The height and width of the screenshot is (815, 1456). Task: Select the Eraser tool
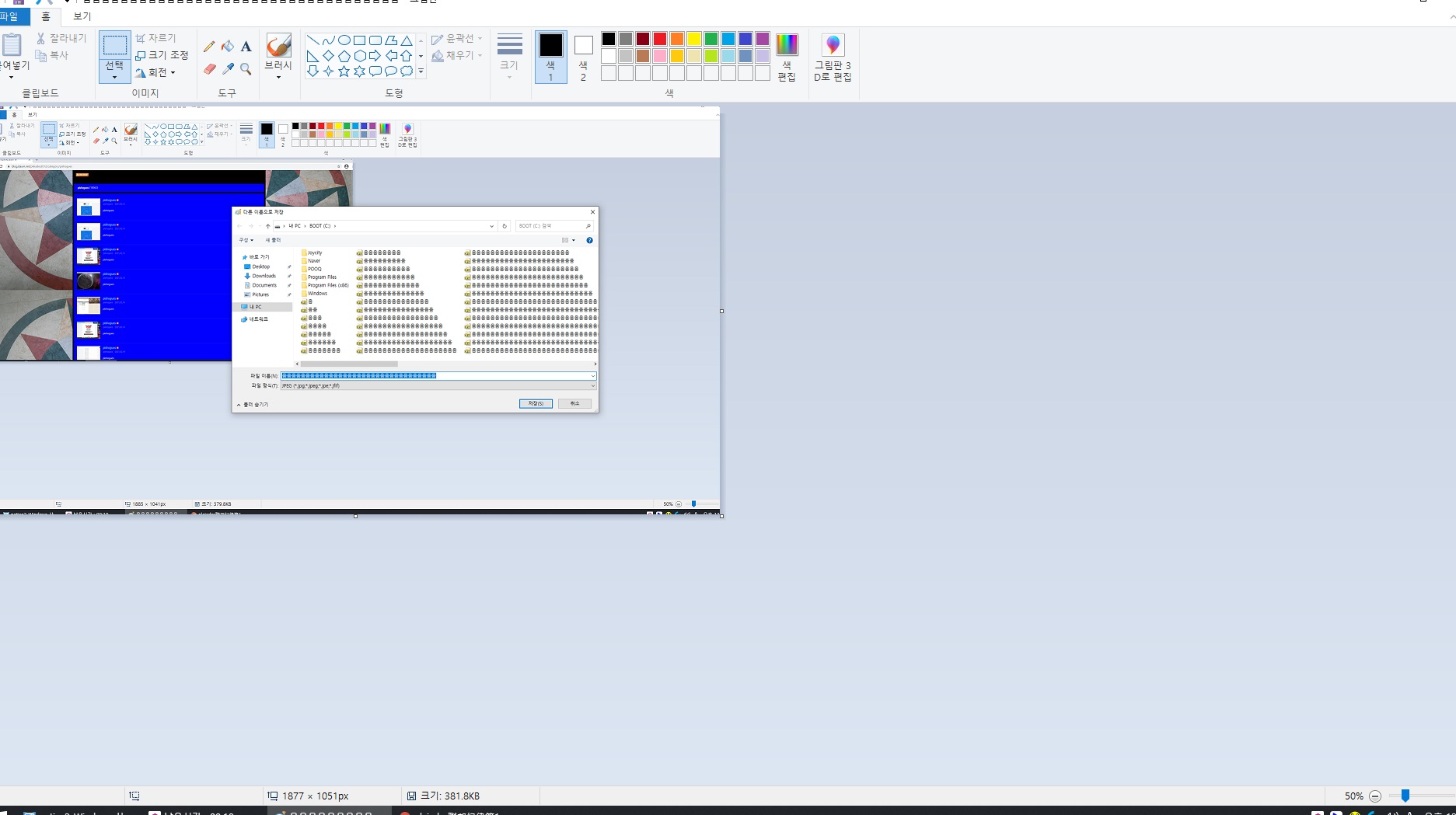click(209, 69)
